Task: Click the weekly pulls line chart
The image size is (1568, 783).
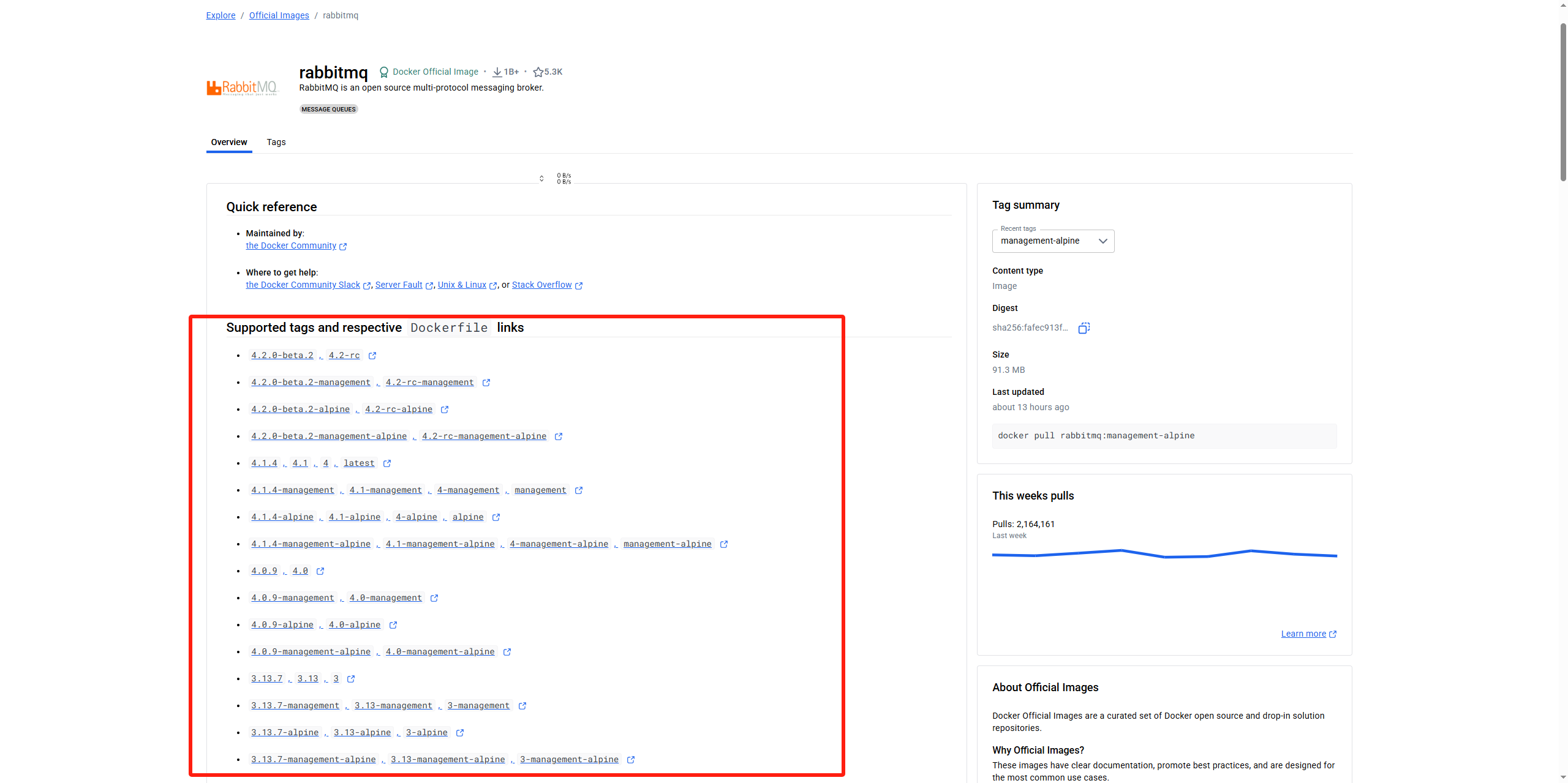Action: tap(1164, 554)
